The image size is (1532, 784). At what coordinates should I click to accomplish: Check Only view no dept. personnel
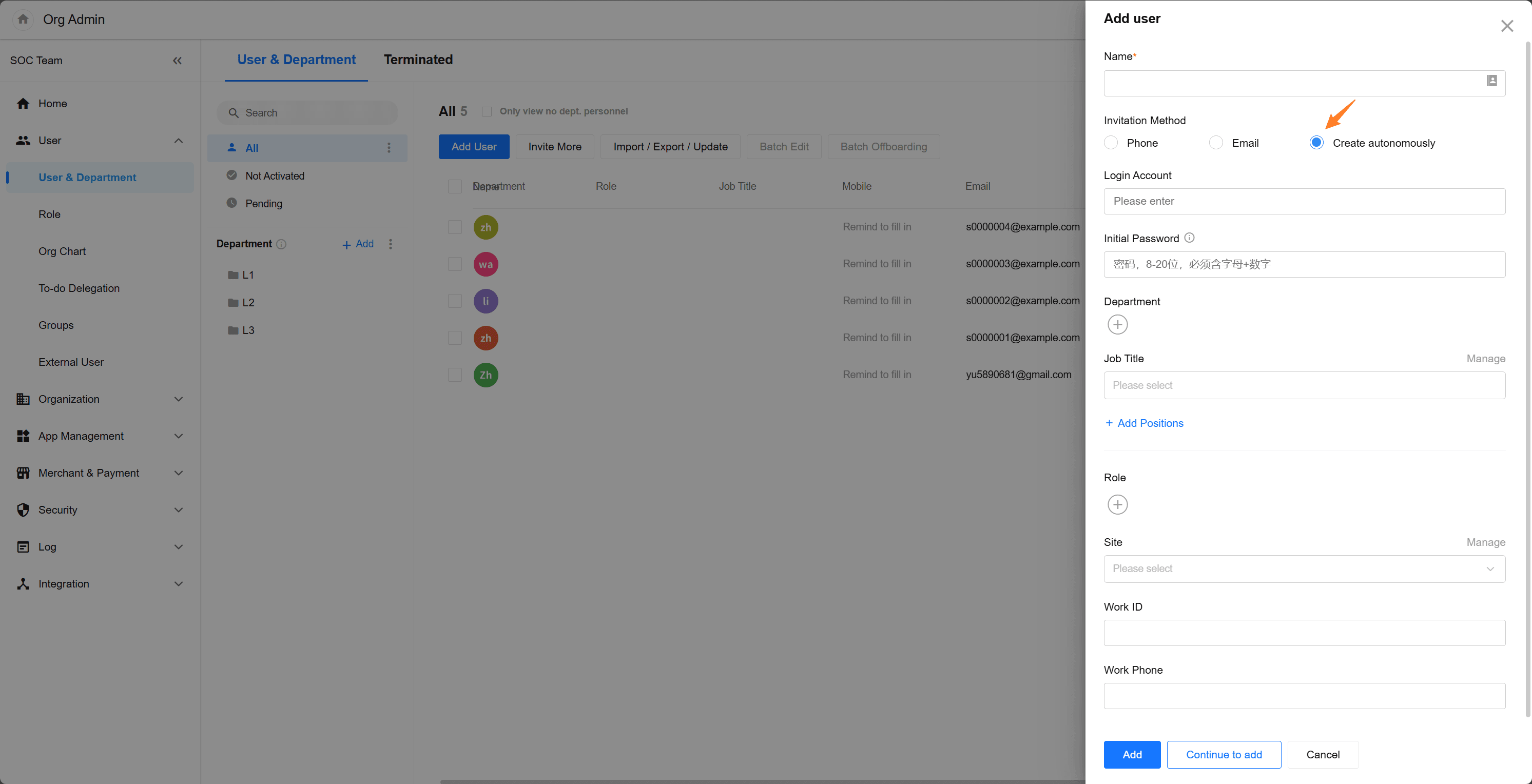tap(487, 112)
